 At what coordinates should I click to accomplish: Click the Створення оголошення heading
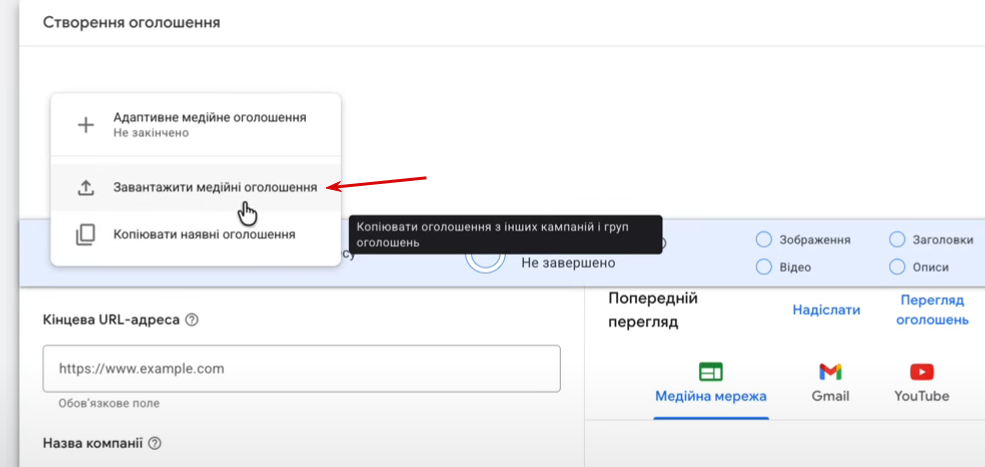(x=131, y=23)
